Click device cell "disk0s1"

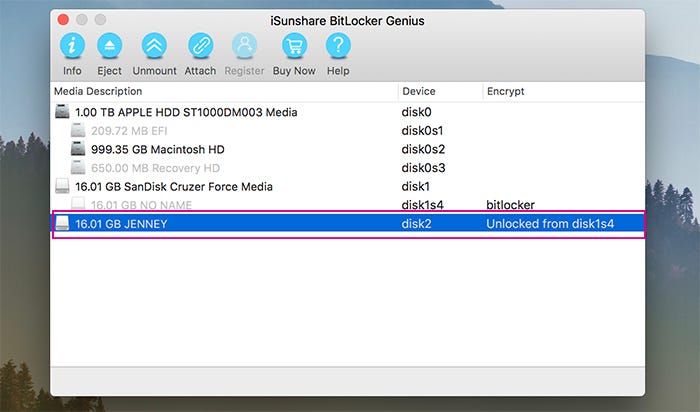[x=422, y=131]
